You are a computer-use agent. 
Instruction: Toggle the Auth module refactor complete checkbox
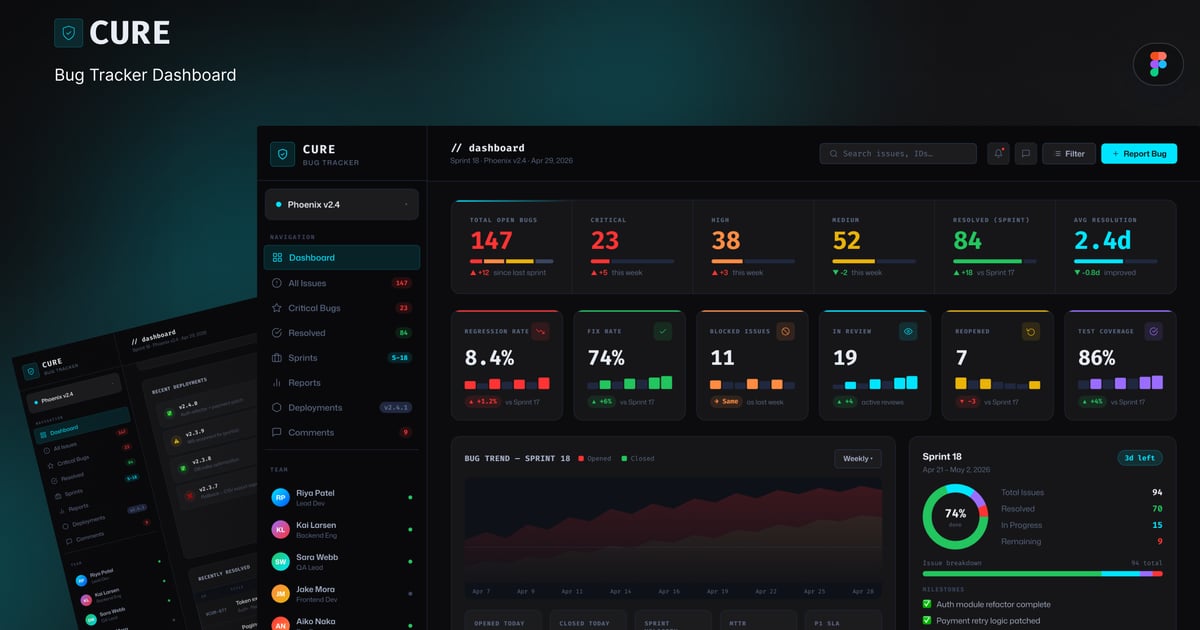pos(926,604)
